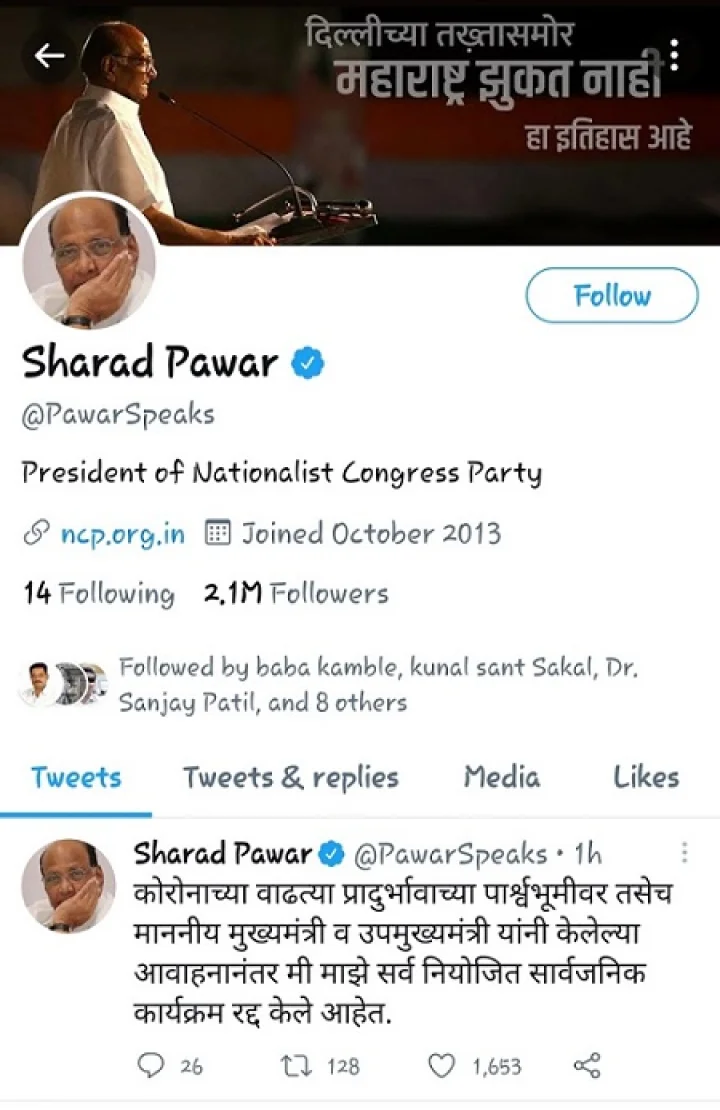Reply to the tweet with 26 comments

(x=150, y=1065)
